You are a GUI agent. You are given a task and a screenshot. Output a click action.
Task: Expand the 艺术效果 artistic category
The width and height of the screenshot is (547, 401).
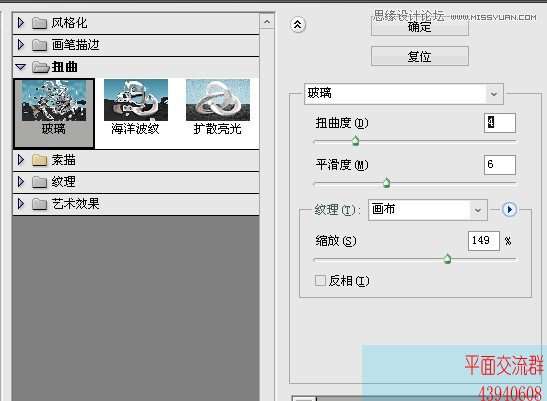point(21,203)
